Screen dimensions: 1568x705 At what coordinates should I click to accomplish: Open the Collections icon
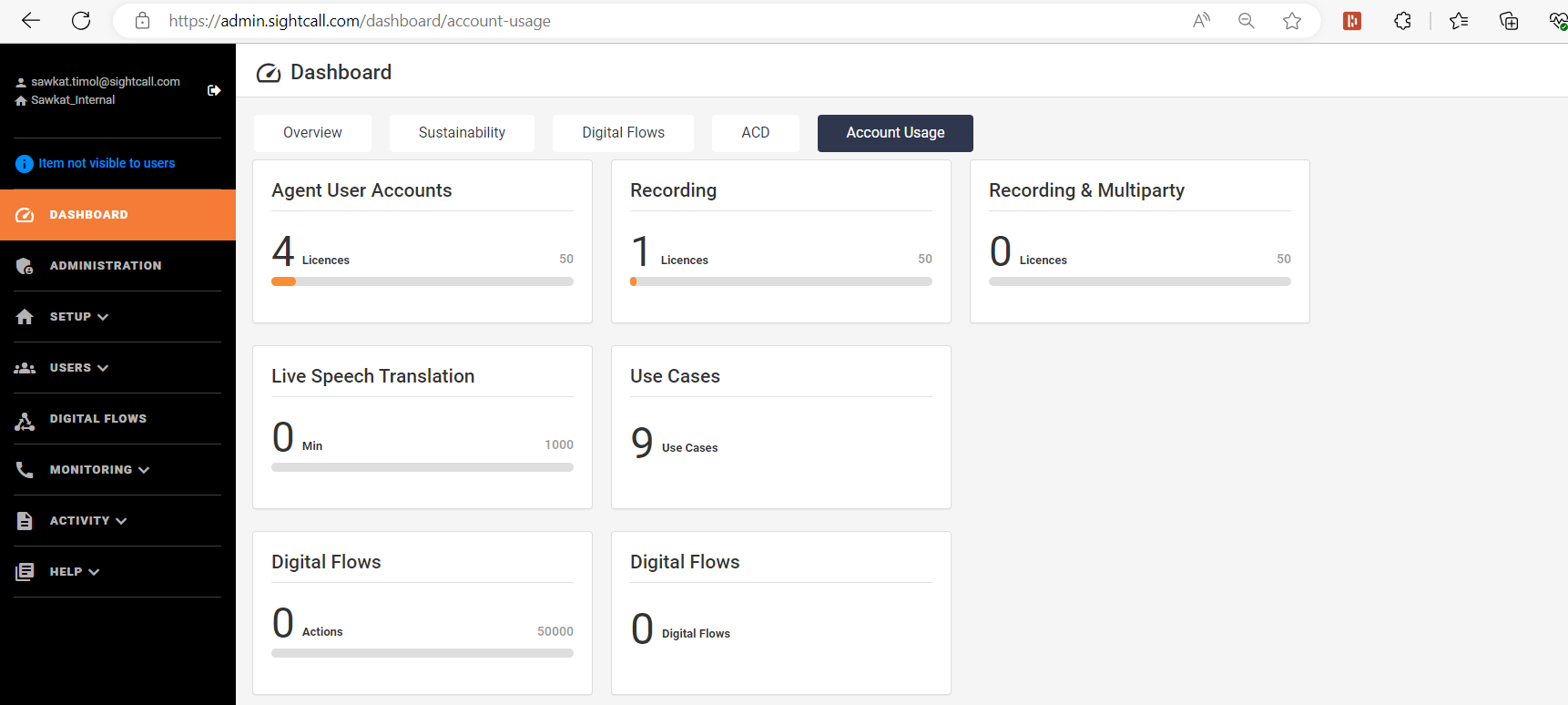tap(1509, 21)
